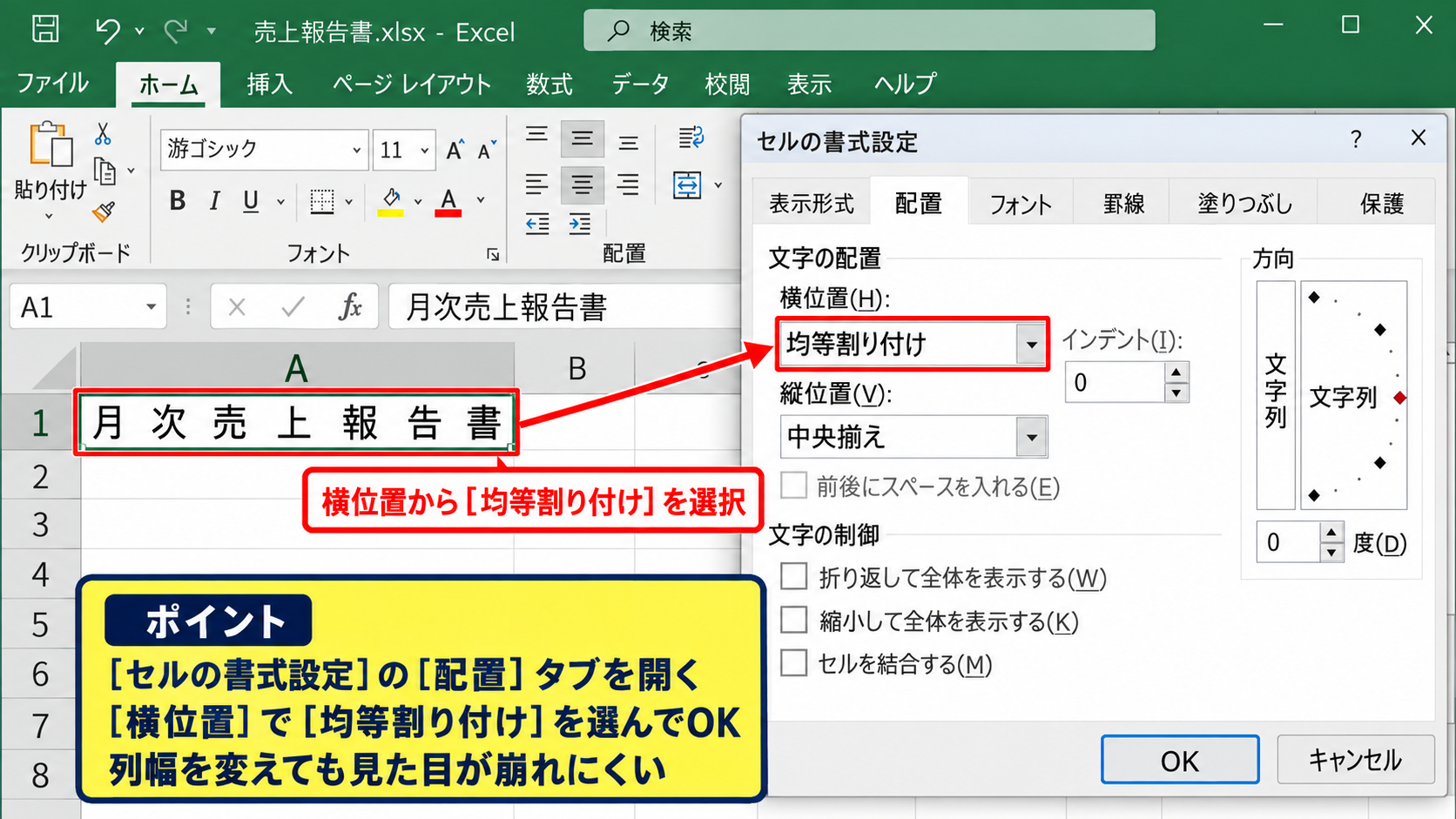Viewport: 1456px width, 819px height.
Task: Open the ファイル menu tab
Action: click(52, 84)
